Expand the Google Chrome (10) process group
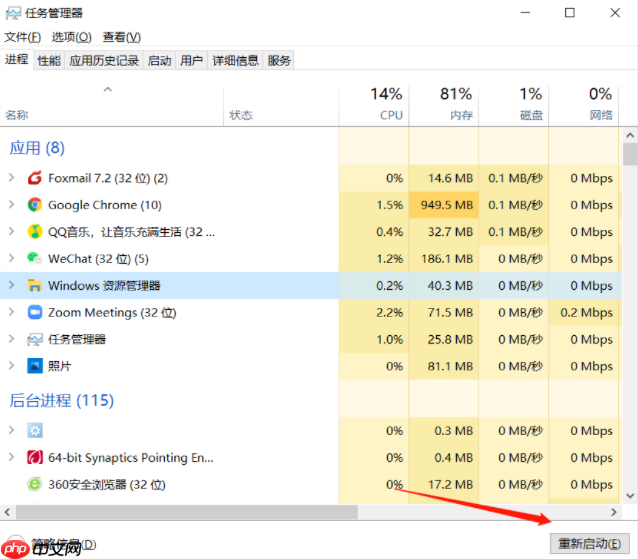 pyautogui.click(x=11, y=204)
